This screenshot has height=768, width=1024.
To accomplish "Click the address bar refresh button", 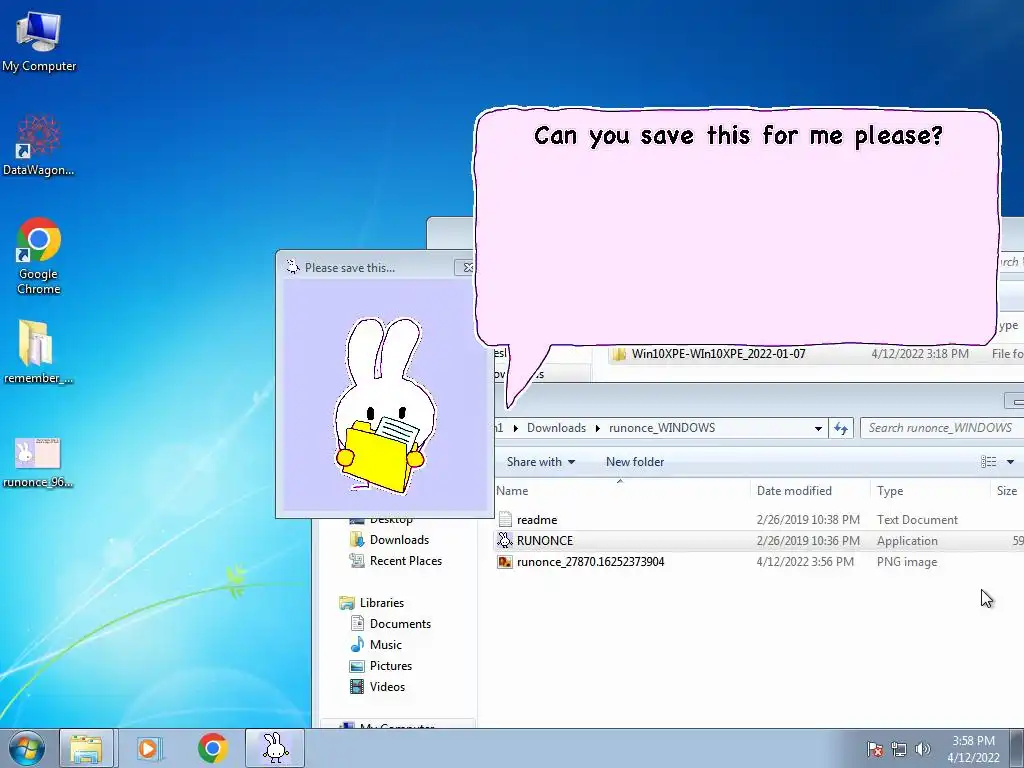I will click(841, 428).
